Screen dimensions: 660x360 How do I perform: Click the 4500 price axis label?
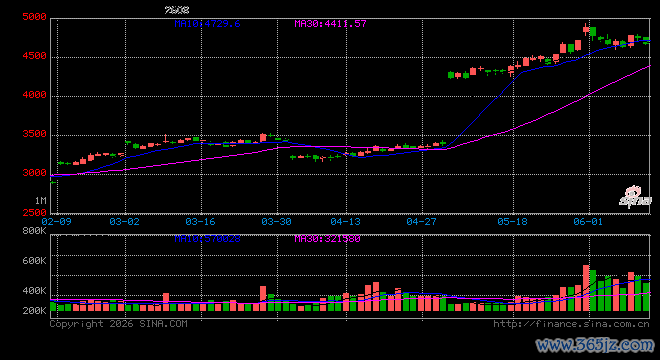click(x=35, y=56)
